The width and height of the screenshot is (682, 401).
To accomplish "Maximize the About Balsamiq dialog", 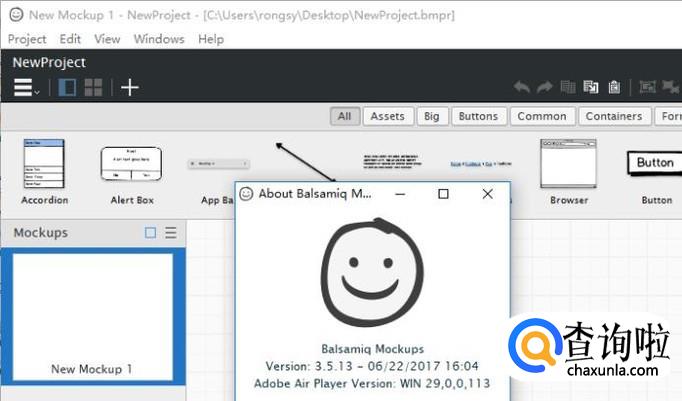I will (x=443, y=194).
